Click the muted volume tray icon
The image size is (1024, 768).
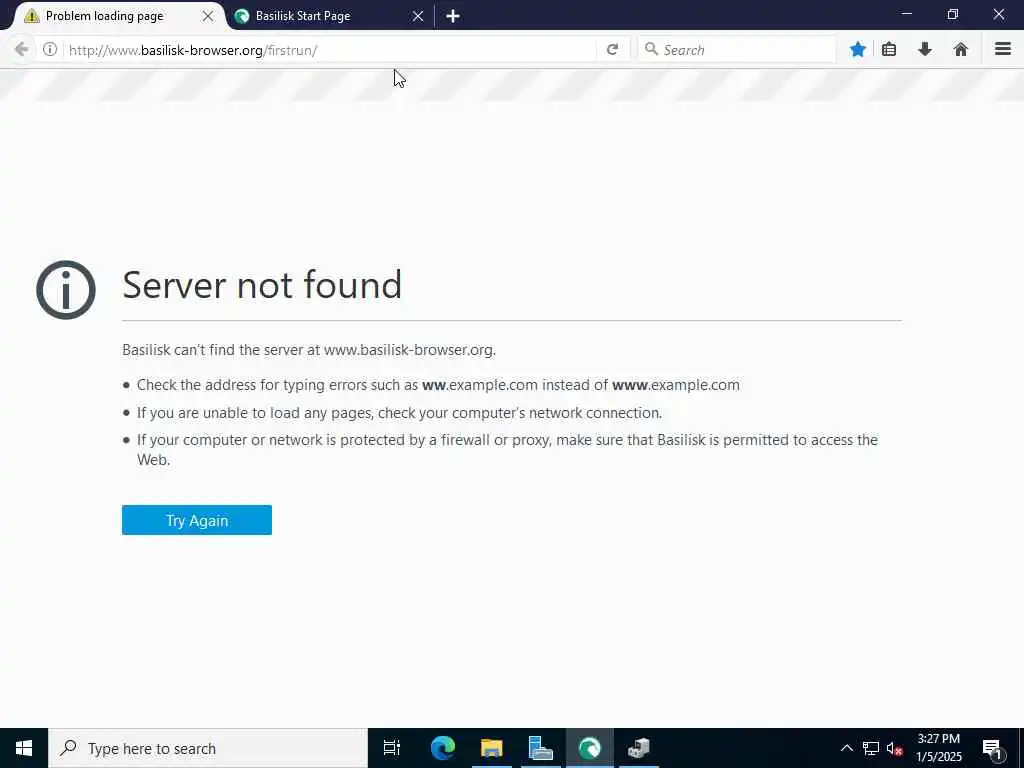[x=894, y=748]
